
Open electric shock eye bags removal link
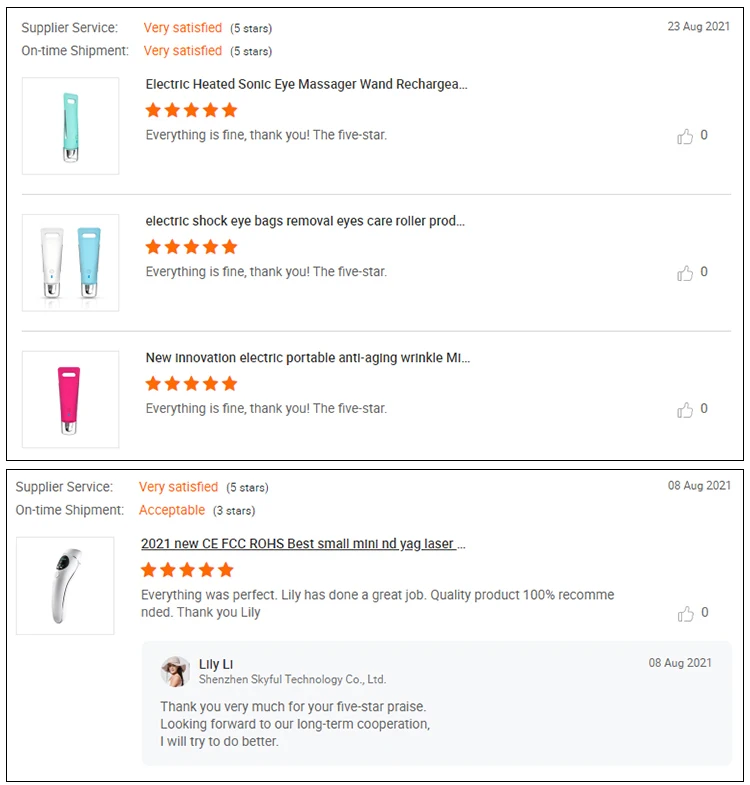point(305,221)
